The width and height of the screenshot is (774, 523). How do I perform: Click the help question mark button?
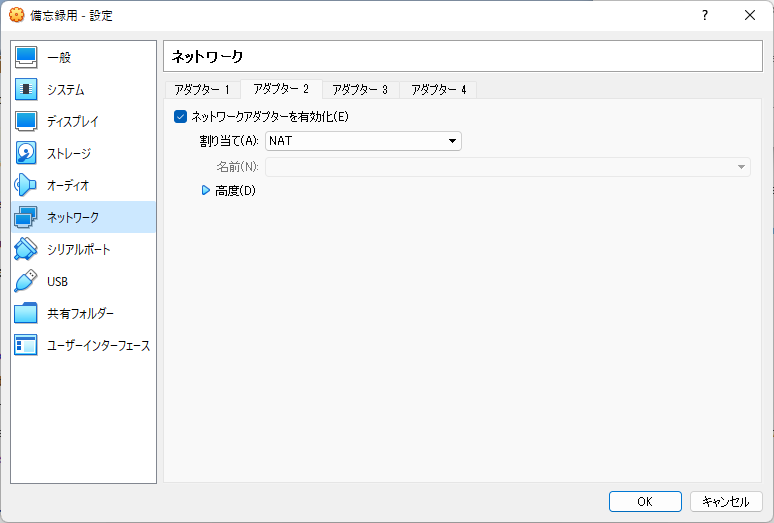point(705,15)
